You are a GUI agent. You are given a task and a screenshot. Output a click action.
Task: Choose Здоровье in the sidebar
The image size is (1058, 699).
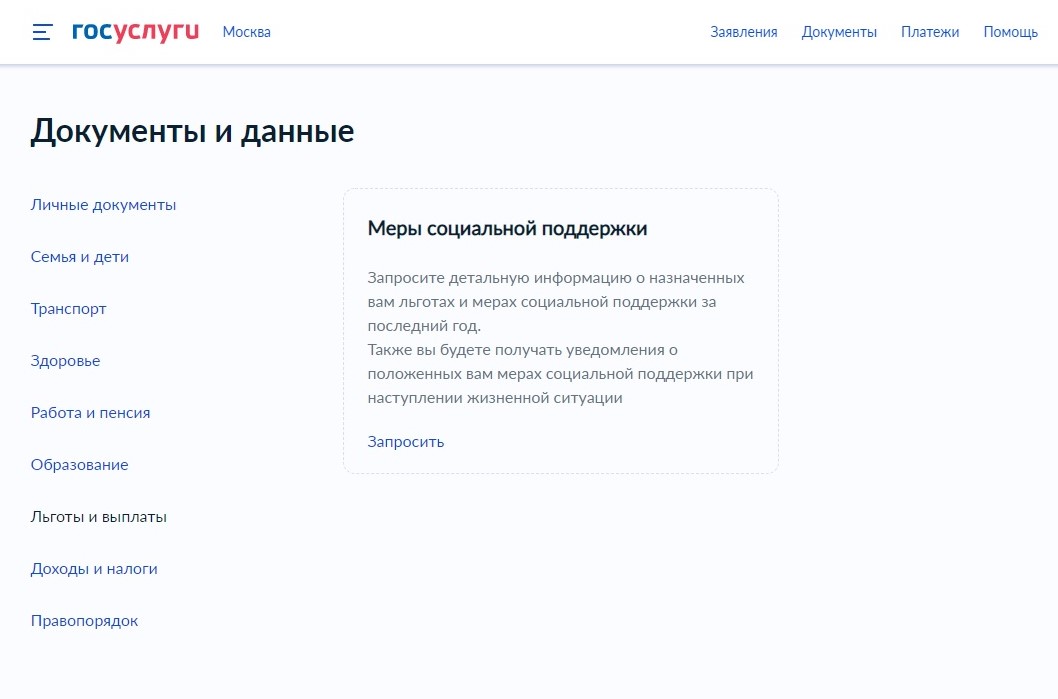[65, 361]
